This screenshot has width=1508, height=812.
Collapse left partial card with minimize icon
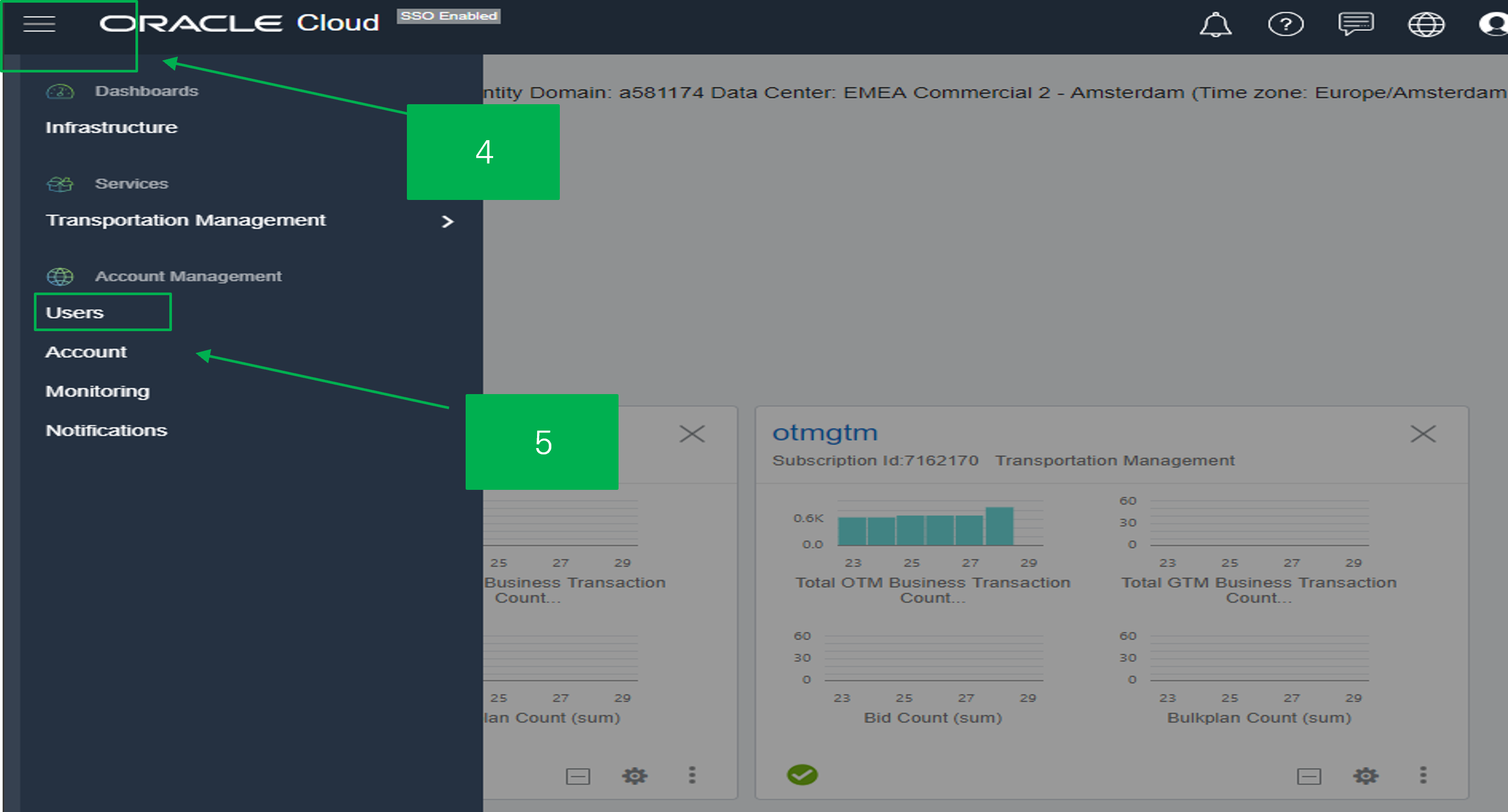(x=578, y=776)
